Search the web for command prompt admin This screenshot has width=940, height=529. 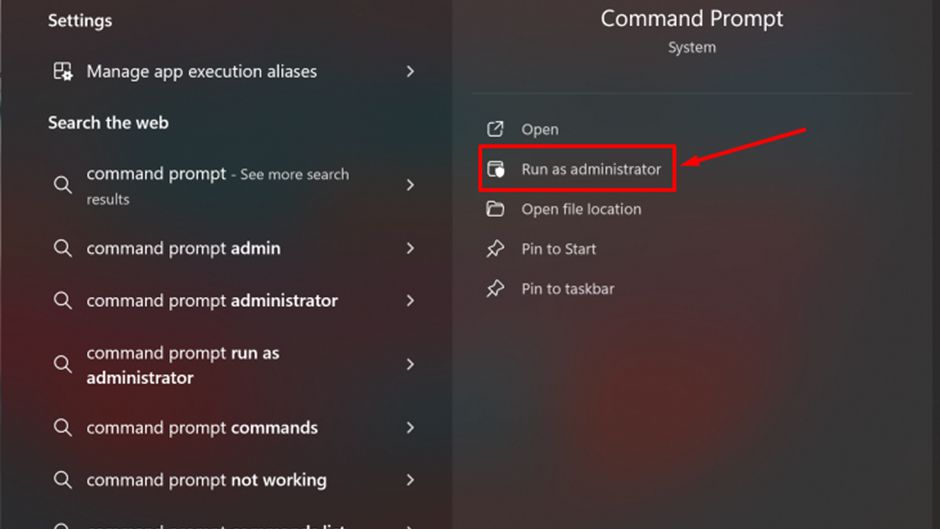183,248
